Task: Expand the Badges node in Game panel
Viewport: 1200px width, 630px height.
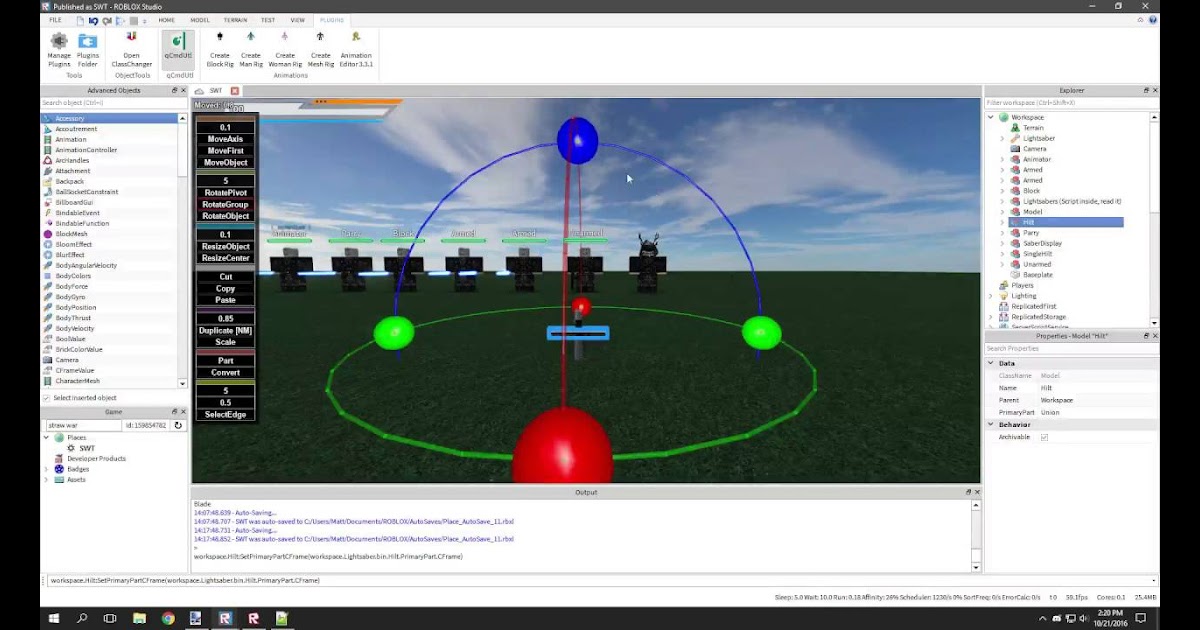Action: tap(46, 469)
